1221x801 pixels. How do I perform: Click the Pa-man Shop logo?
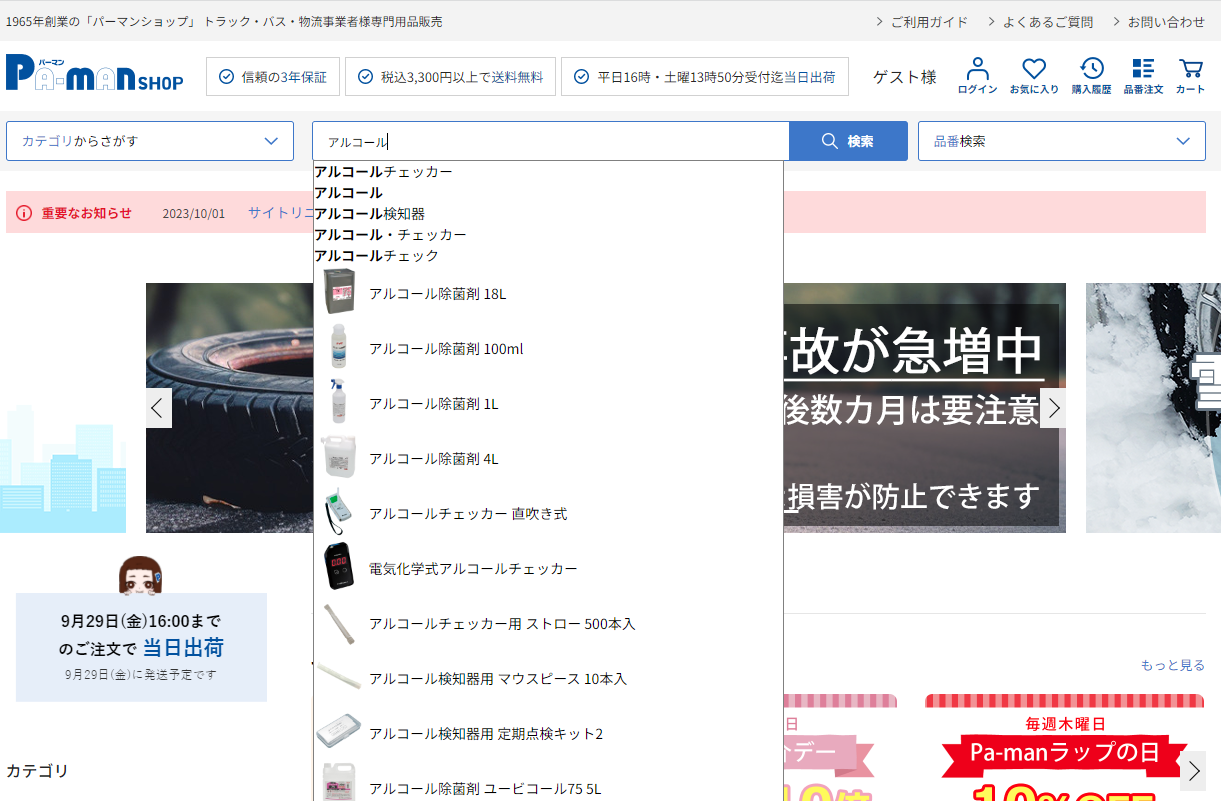(95, 75)
